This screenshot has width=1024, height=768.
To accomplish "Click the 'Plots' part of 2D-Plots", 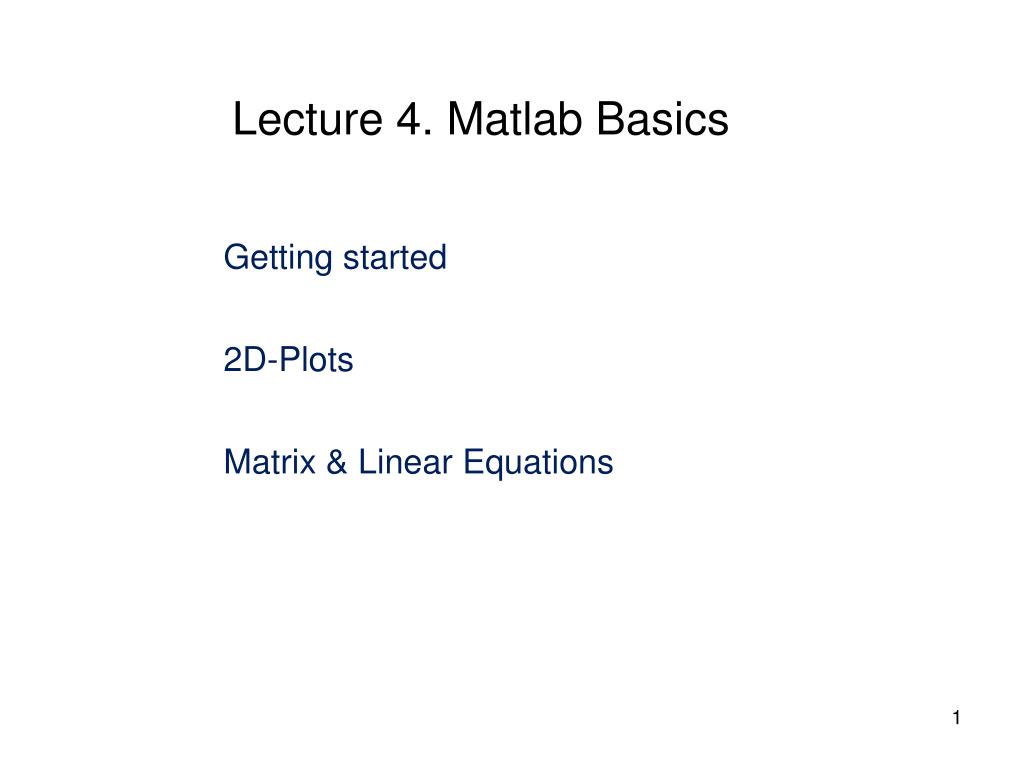I will pyautogui.click(x=316, y=360).
